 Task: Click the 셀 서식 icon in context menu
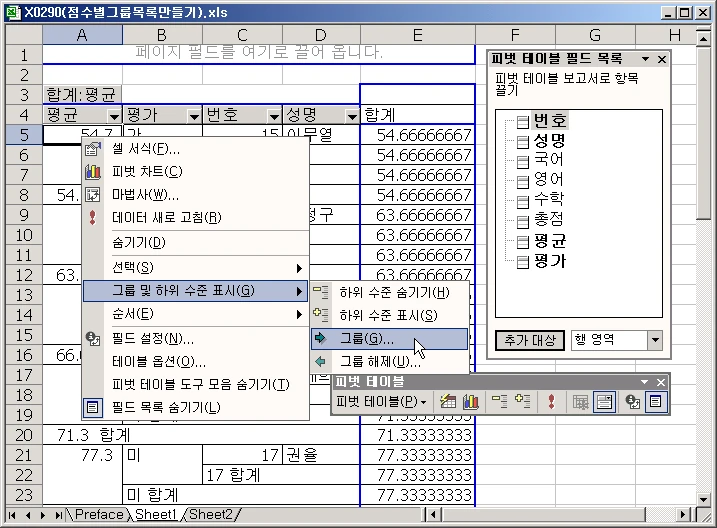pos(93,149)
